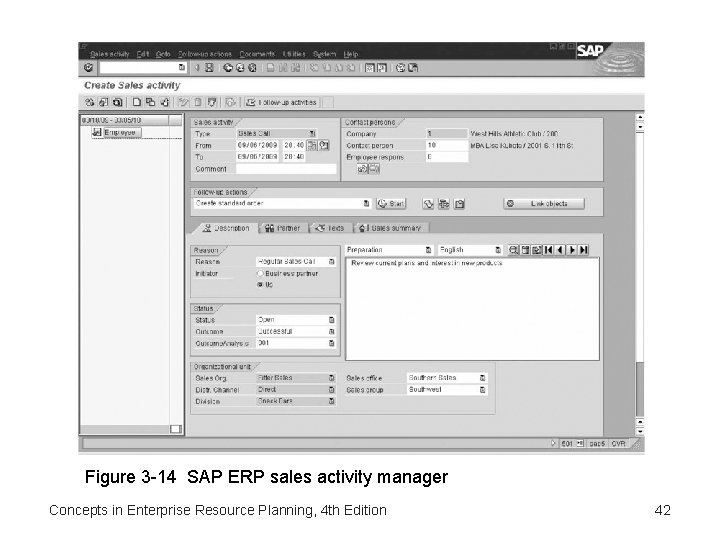Click the hierarchy icon beside Start button
The image size is (720, 540).
click(x=444, y=203)
